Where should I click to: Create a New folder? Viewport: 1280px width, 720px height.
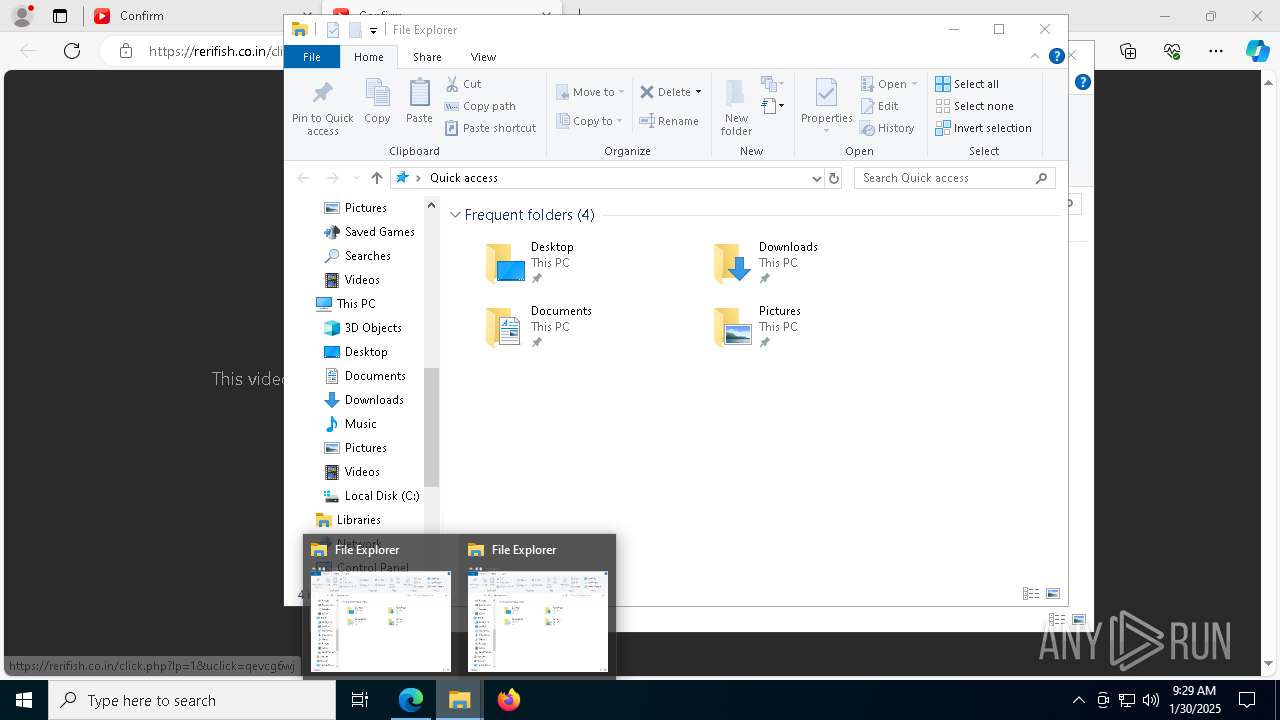(x=736, y=108)
